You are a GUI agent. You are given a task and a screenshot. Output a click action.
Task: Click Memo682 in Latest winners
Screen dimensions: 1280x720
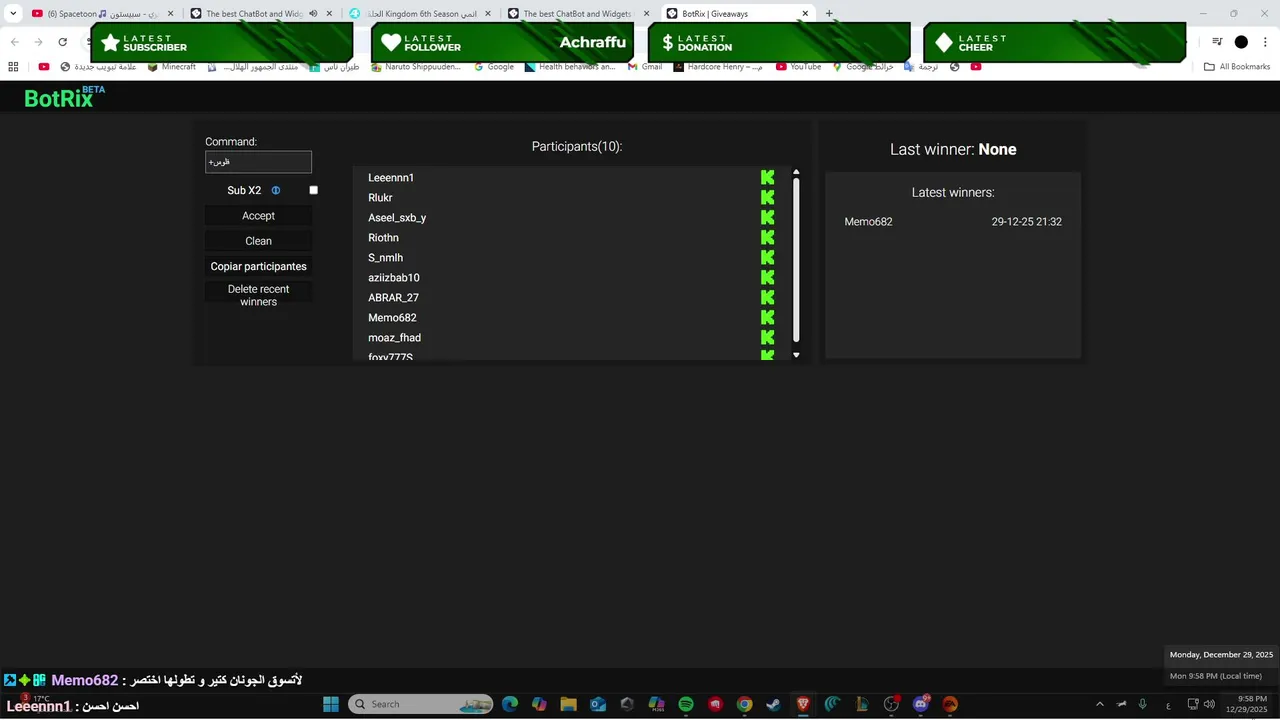coord(868,222)
